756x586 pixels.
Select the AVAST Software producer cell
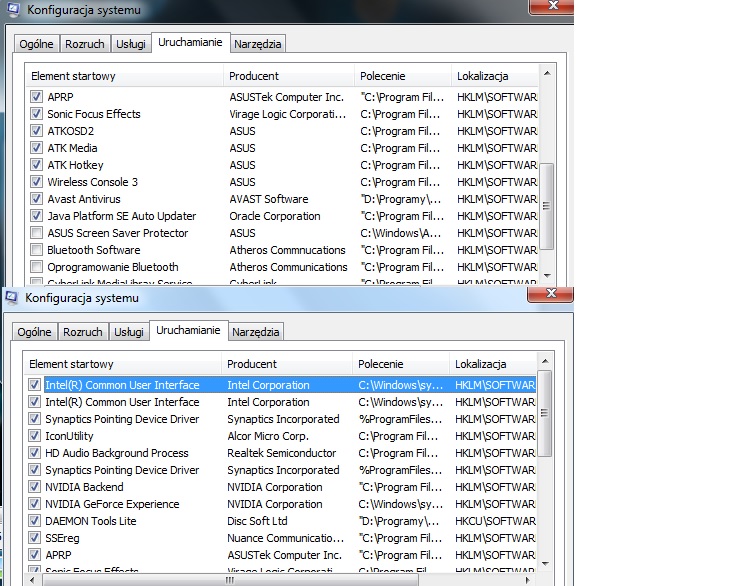click(x=269, y=199)
